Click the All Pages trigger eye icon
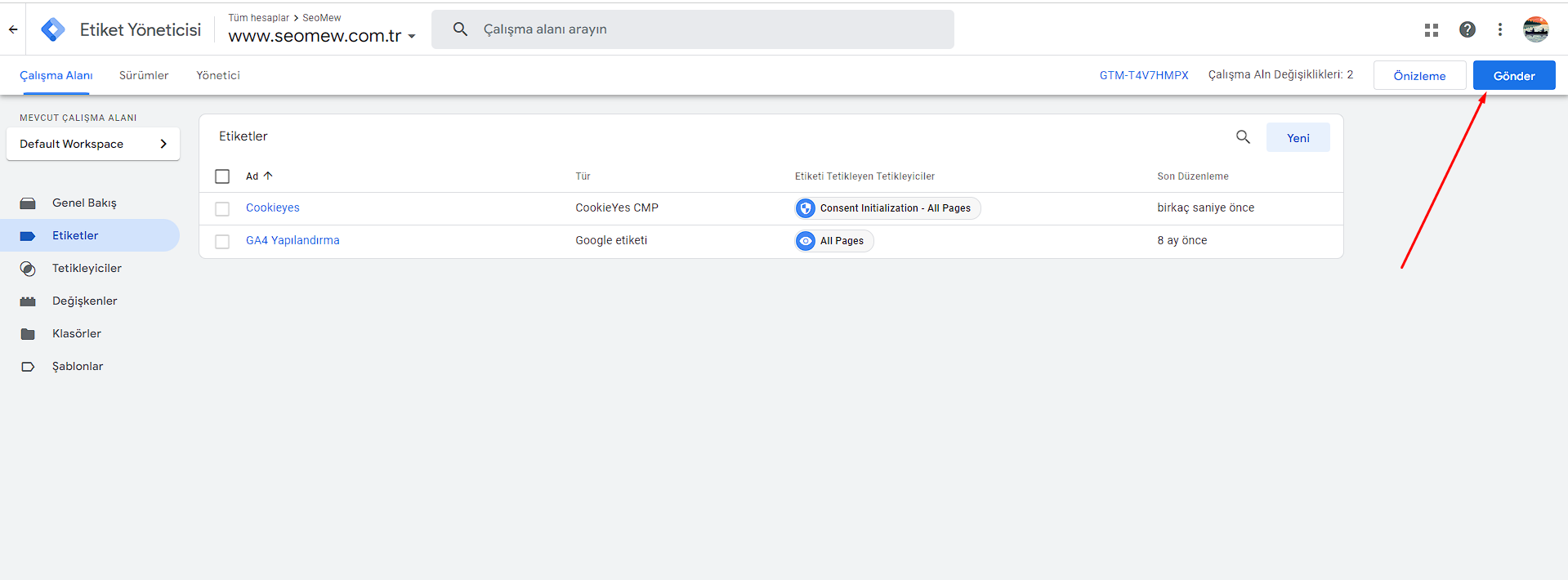This screenshot has width=1568, height=580. [x=806, y=241]
